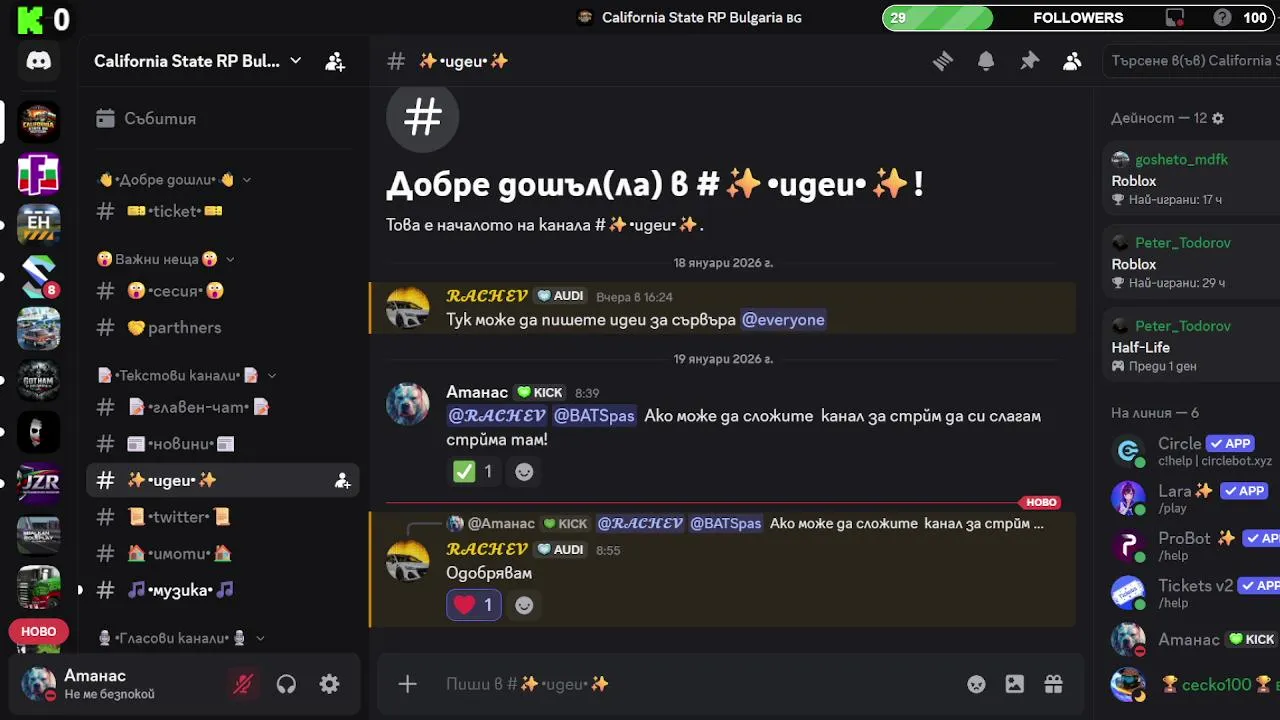Screen dimensions: 1280x720
Task: Collapse the Текстови канали category
Action: point(187,376)
